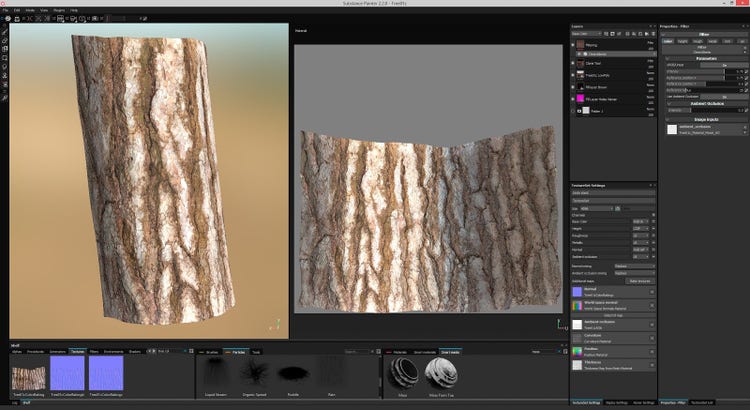Choose the Organic Spread particle brush
This screenshot has width=750, height=410.
[x=254, y=372]
